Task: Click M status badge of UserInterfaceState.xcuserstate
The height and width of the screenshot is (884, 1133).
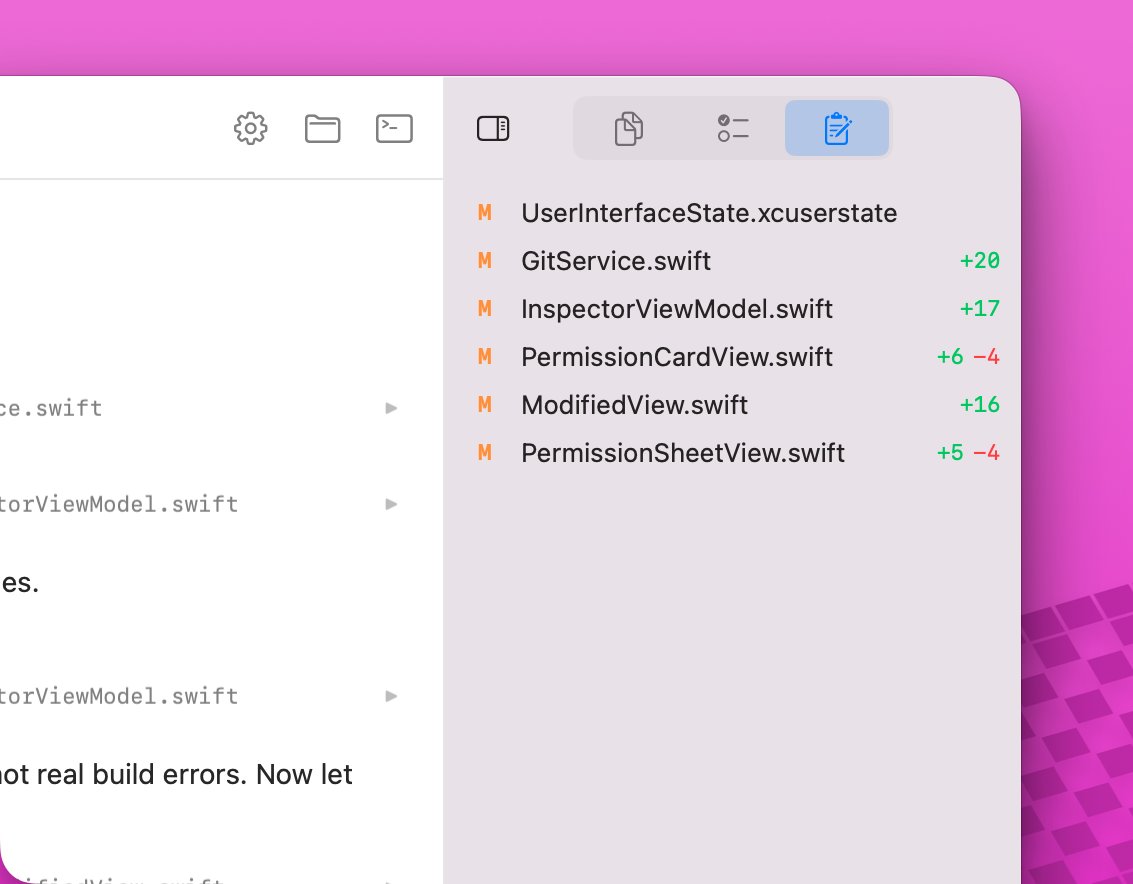Action: [x=485, y=213]
